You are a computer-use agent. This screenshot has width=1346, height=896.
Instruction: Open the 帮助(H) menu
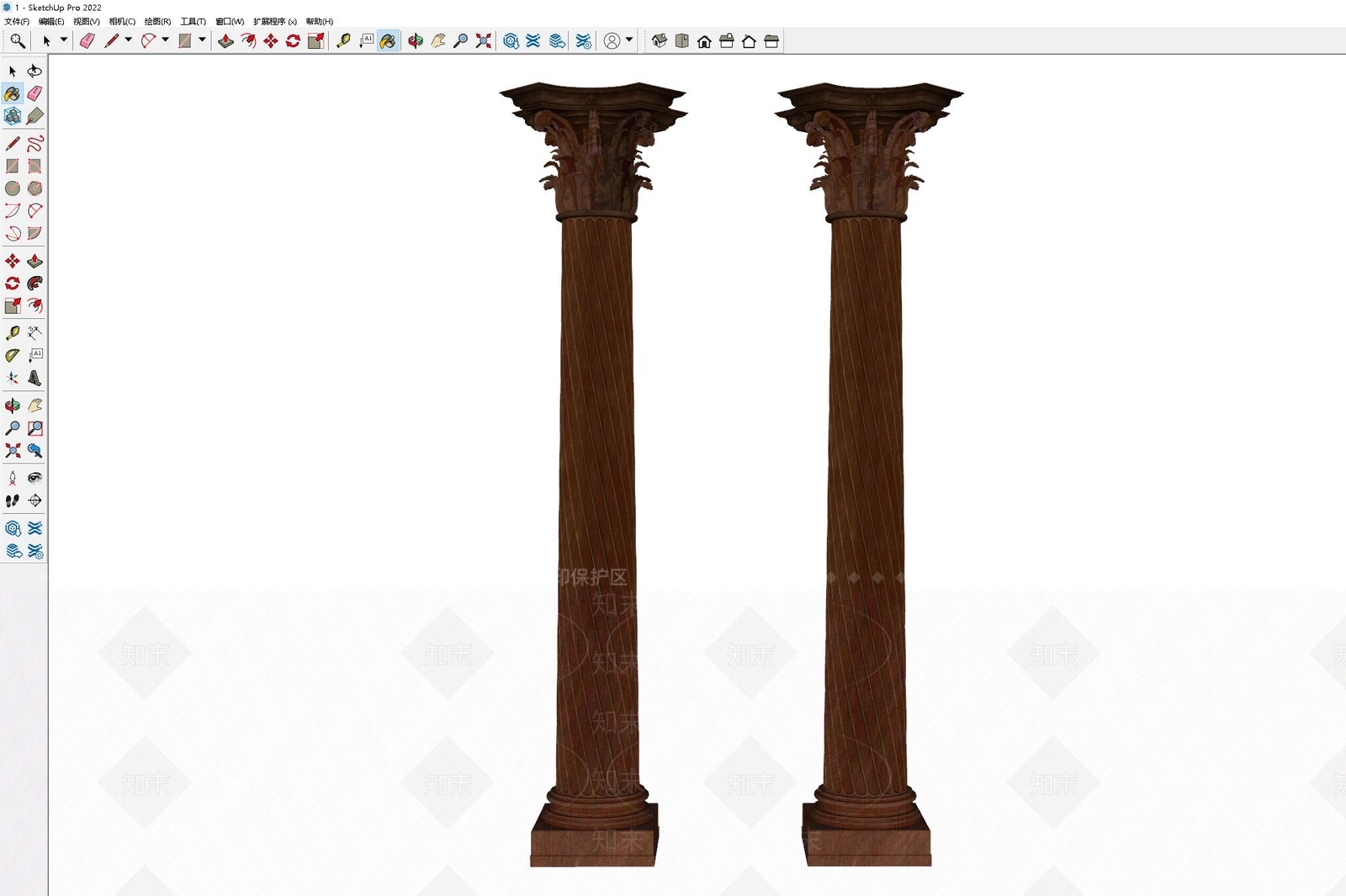[x=320, y=22]
